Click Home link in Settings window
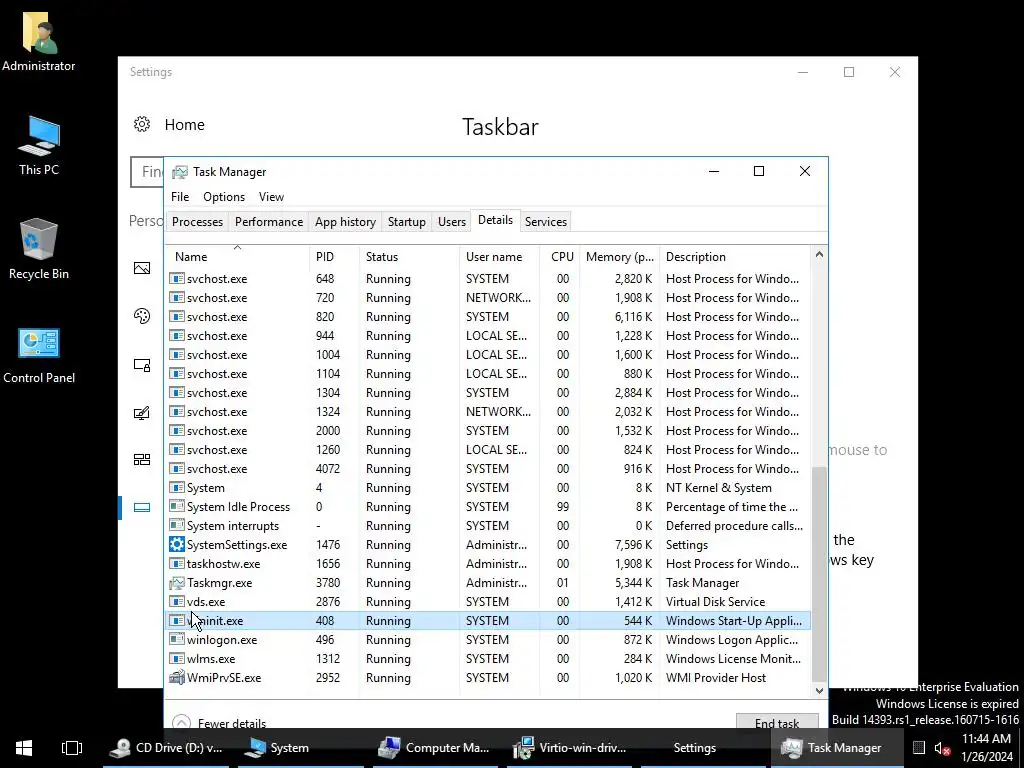Viewport: 1024px width, 768px height. (x=184, y=124)
